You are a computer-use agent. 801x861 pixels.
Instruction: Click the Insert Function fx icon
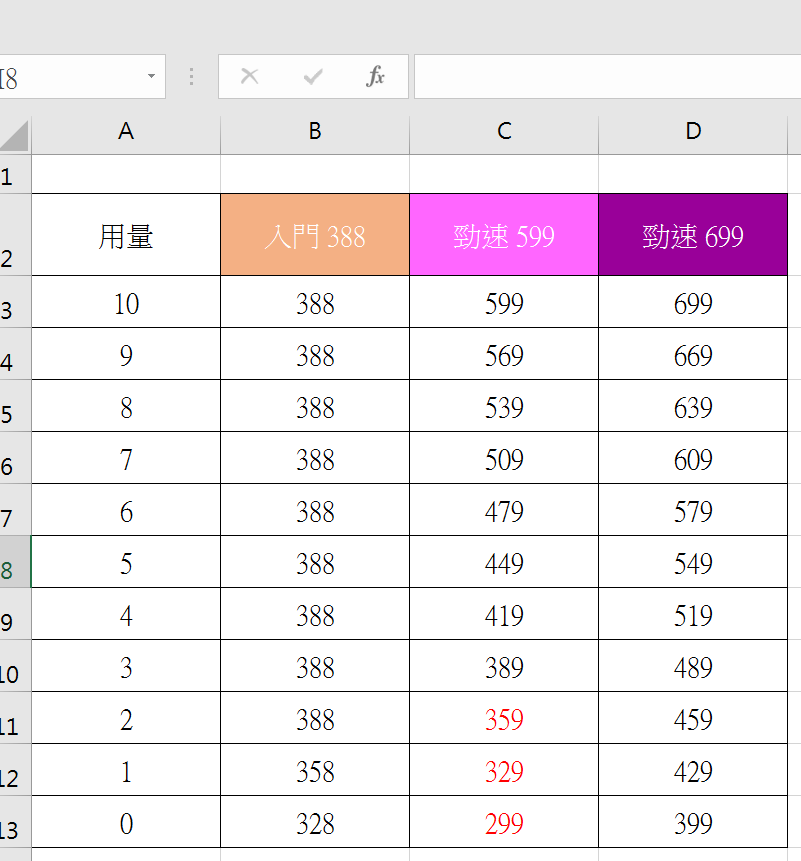point(376,76)
